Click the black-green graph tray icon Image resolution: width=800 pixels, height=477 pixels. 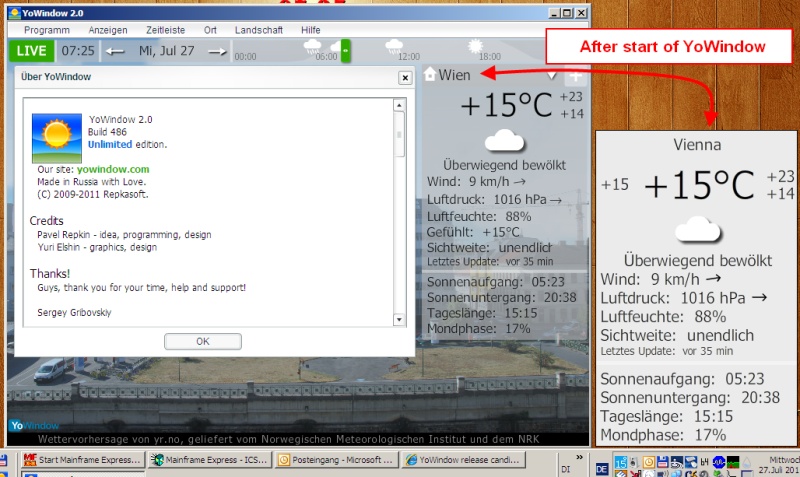pyautogui.click(x=733, y=462)
